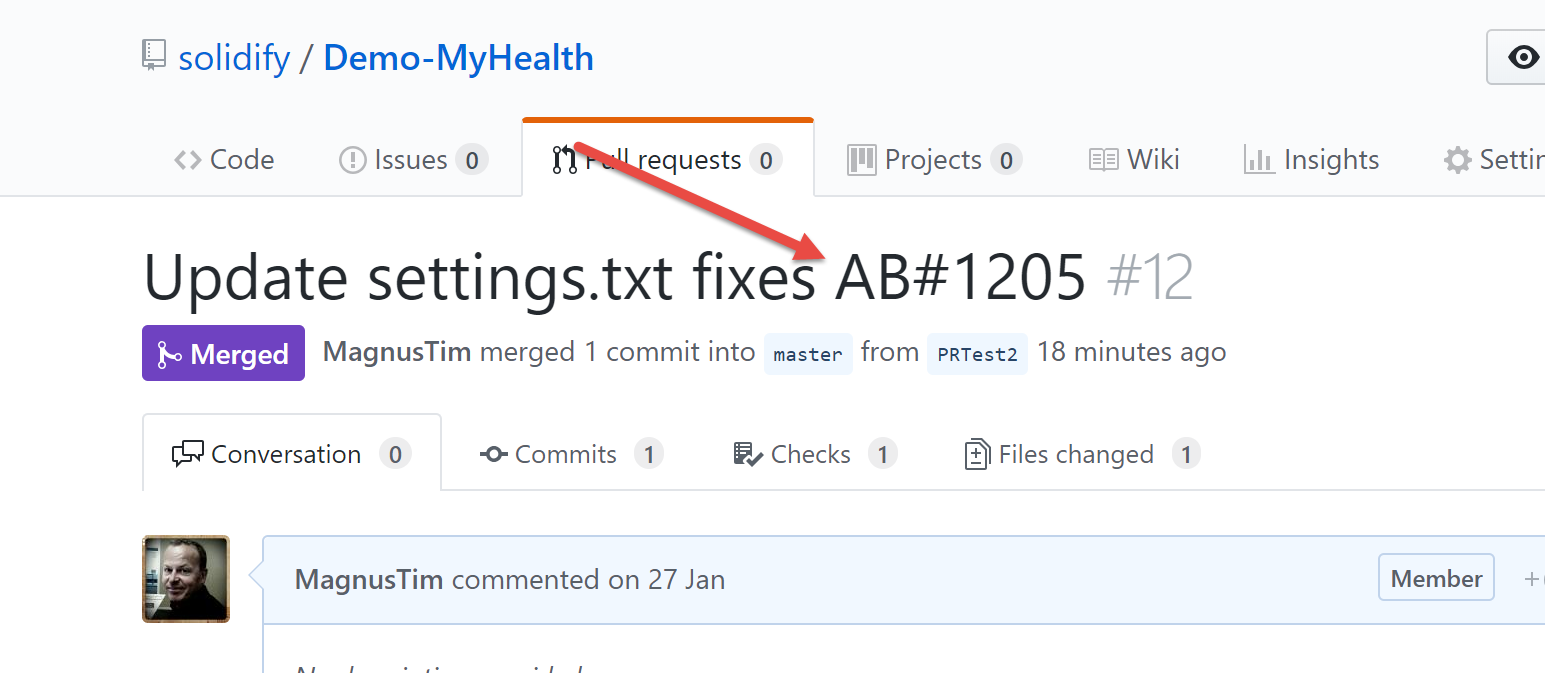Open the solidify organization link
Screen dimensions: 1545x673
(234, 58)
